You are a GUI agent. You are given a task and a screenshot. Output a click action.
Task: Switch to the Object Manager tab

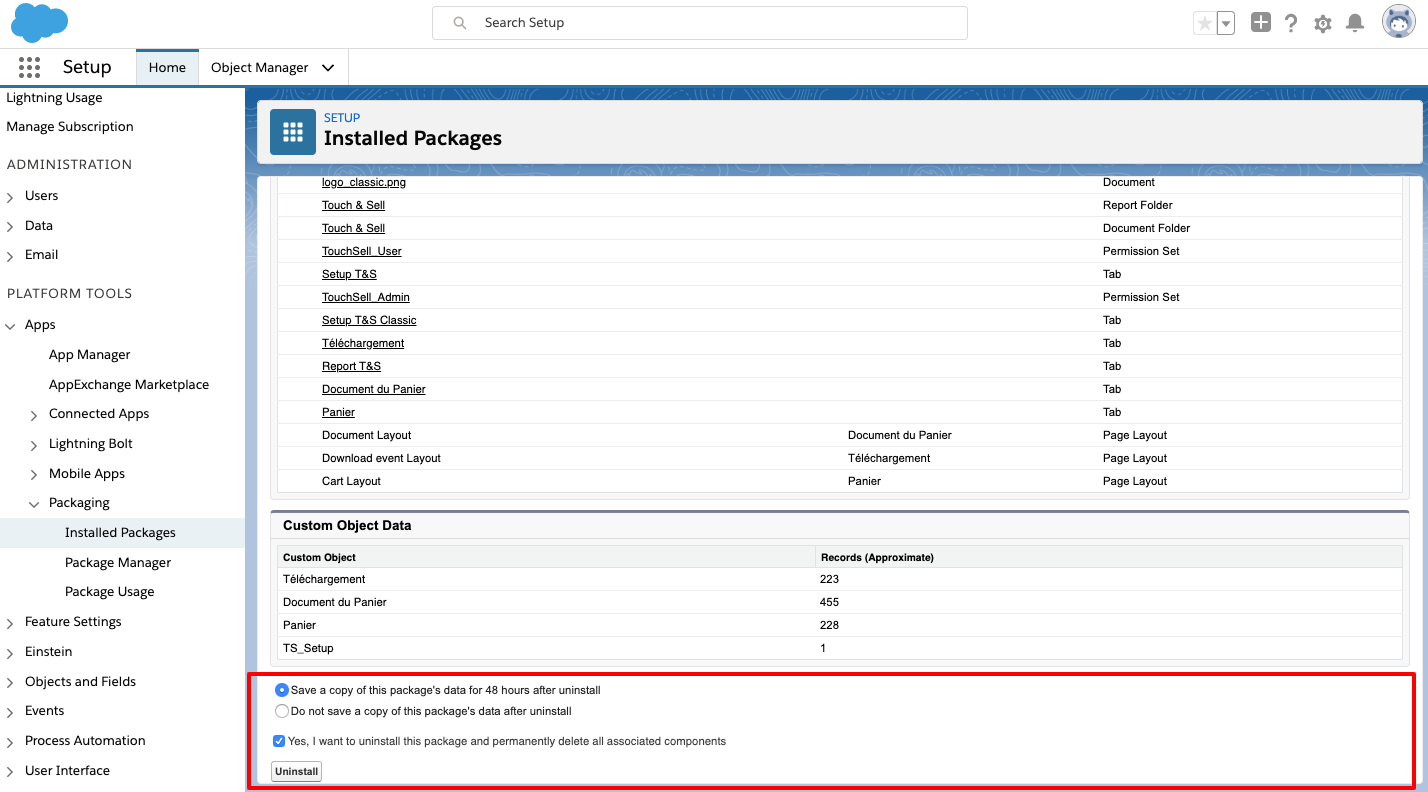pos(260,67)
